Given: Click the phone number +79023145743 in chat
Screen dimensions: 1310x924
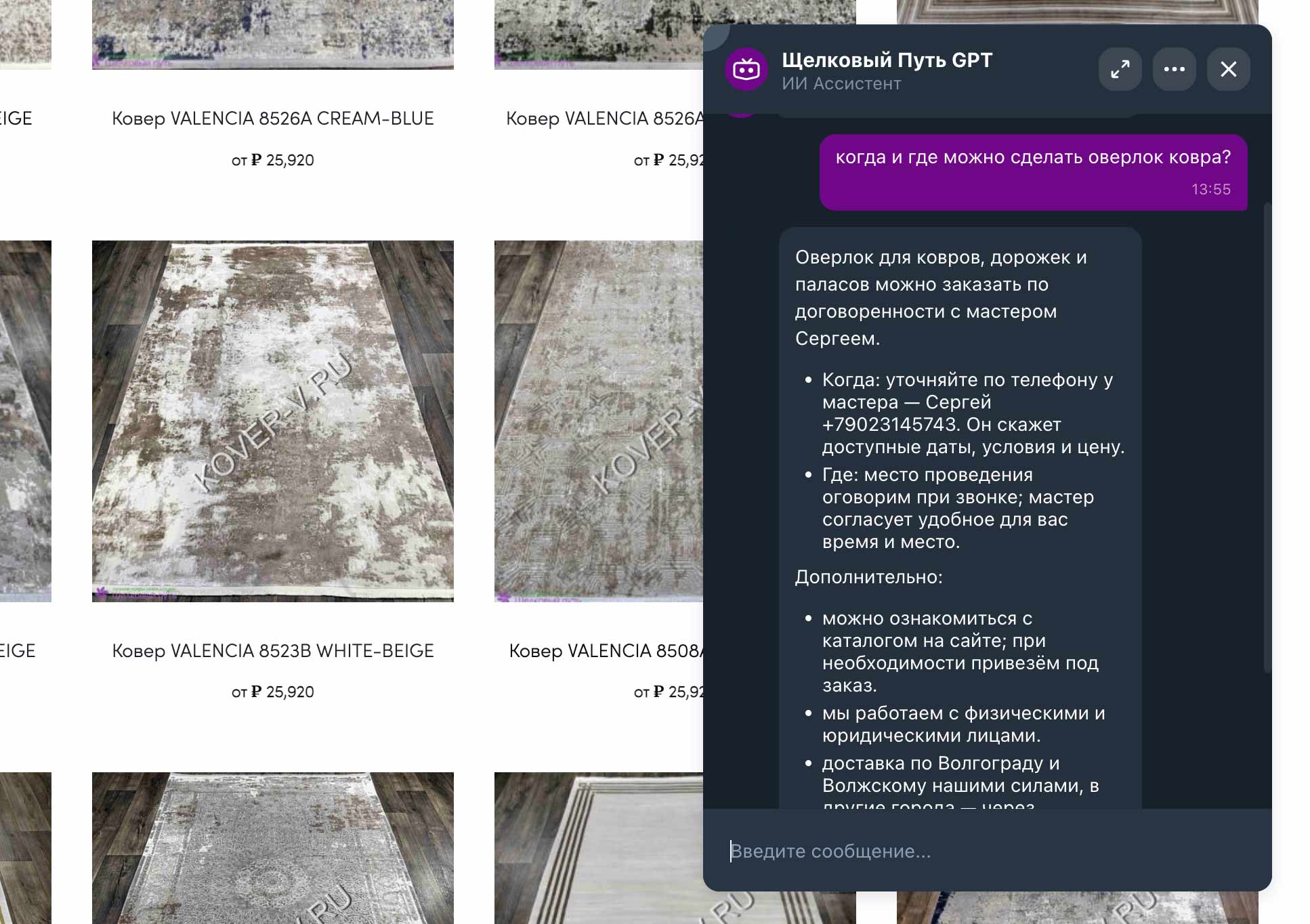Looking at the screenshot, I should 891,425.
